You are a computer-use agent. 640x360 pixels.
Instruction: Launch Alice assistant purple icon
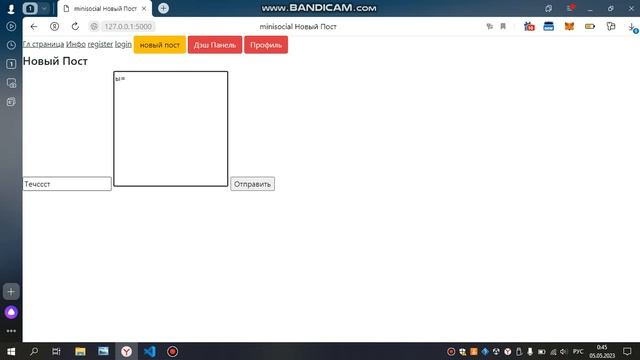pos(11,312)
